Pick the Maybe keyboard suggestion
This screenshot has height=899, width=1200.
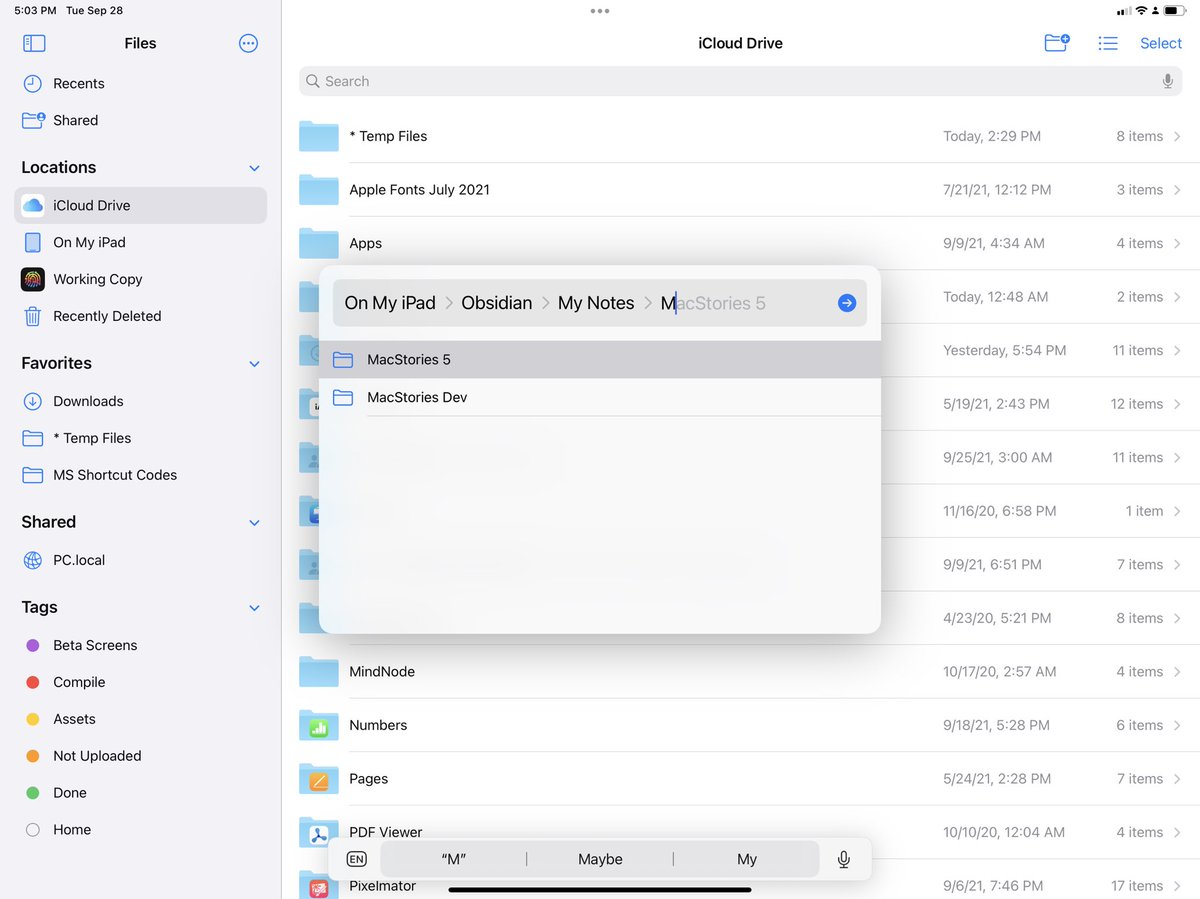pyautogui.click(x=600, y=859)
